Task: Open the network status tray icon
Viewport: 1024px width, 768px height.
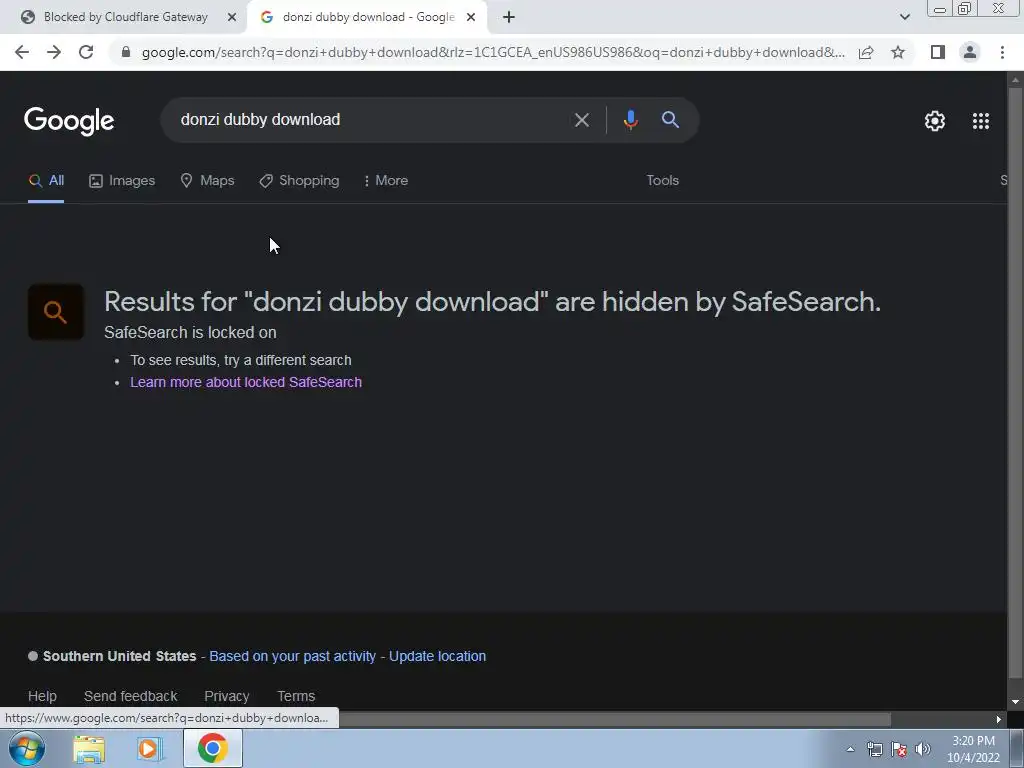Action: [874, 749]
